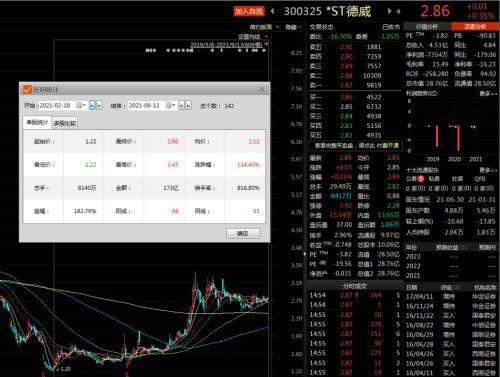
Task: Open 更多 link beside 十大流通股东
Action: pyautogui.click(x=488, y=170)
